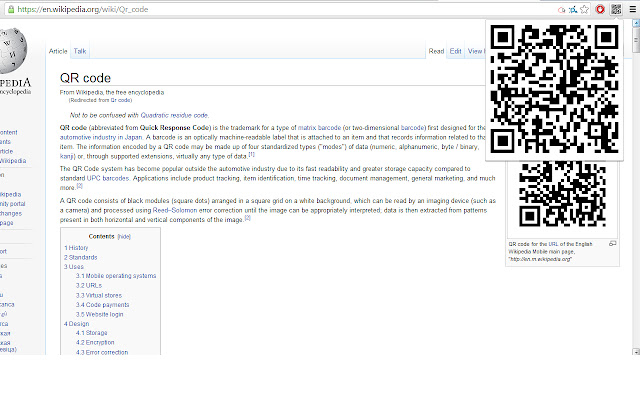The height and width of the screenshot is (400, 640).
Task: Click the QR code extension icon in toolbar
Action: tap(616, 9)
